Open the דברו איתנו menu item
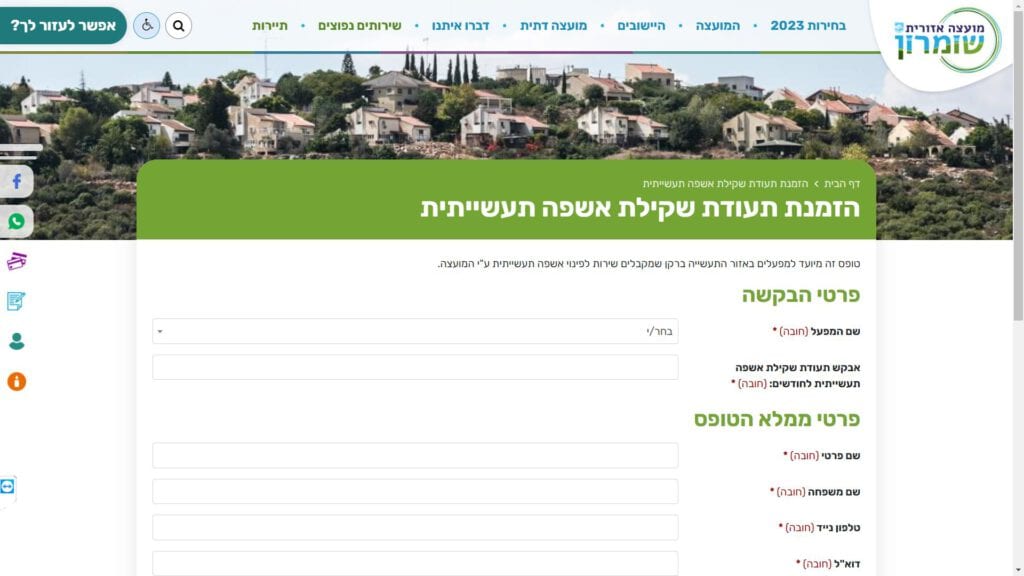Viewport: 1024px width, 576px height. (460, 26)
